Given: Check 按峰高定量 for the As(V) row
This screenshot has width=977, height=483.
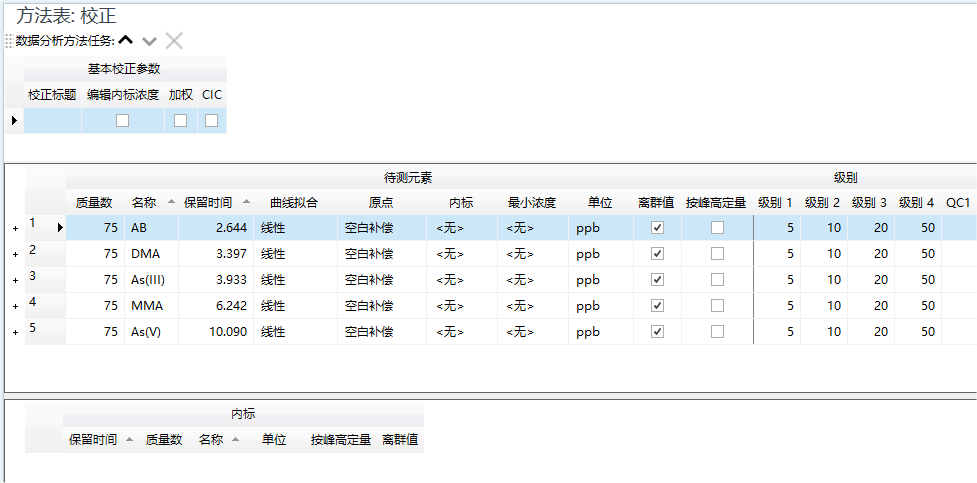Looking at the screenshot, I should tap(717, 332).
